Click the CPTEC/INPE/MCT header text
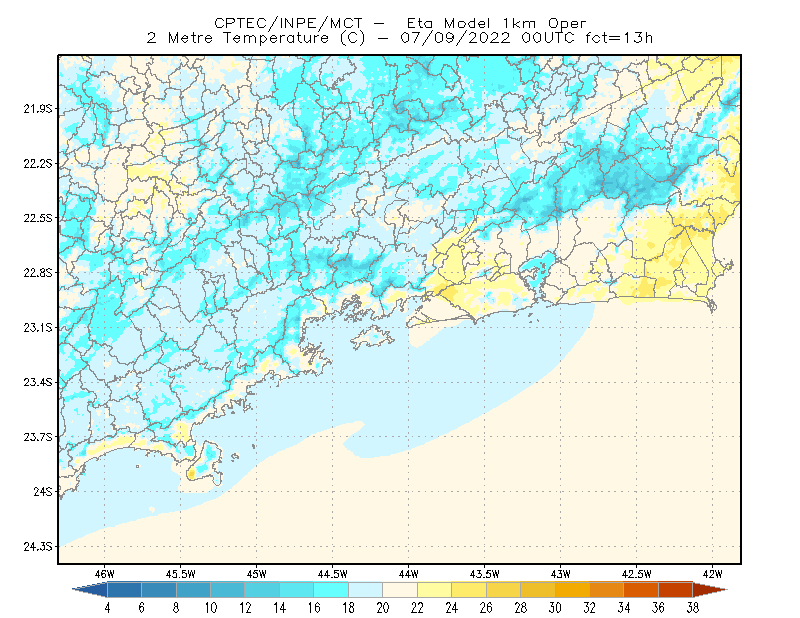 point(288,23)
